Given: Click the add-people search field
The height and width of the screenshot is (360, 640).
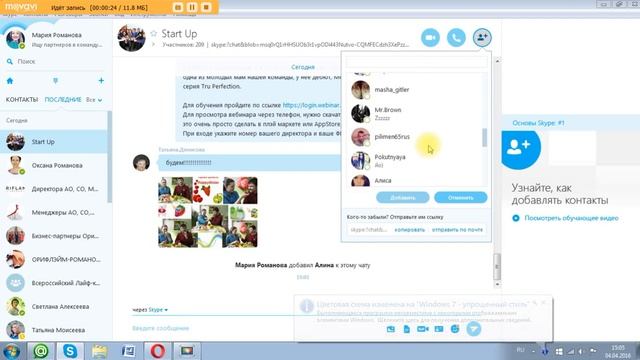Looking at the screenshot, I should (x=416, y=62).
